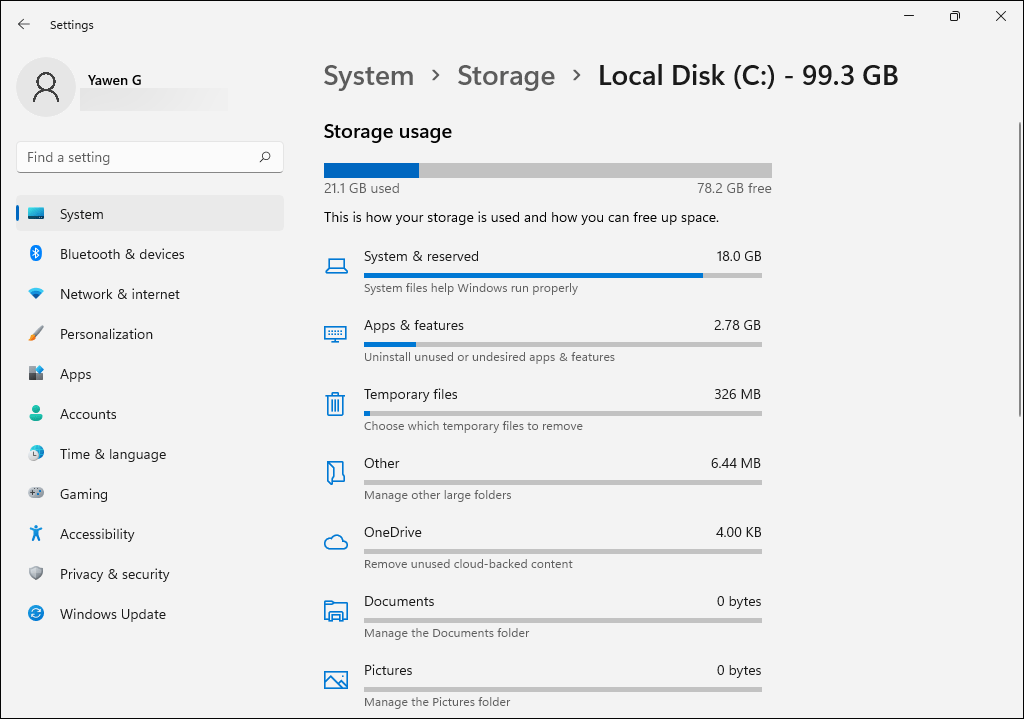
Task: Click the Network wifi icon in the sidebar
Action: pos(36,294)
